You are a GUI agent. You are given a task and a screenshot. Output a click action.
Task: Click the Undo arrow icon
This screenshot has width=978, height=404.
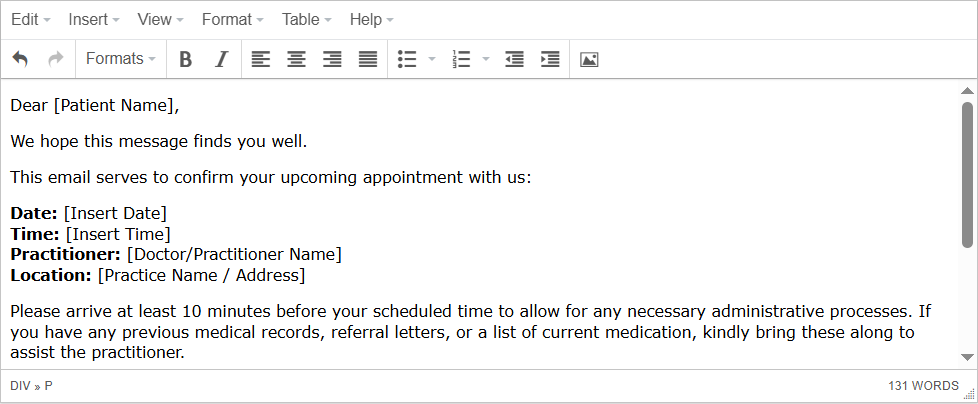coord(20,59)
